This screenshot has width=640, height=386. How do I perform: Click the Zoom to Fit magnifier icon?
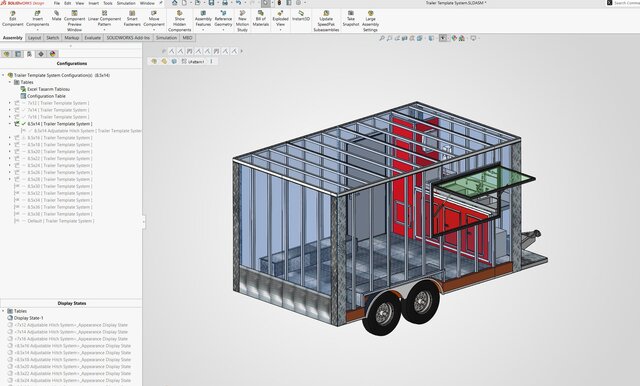382,38
